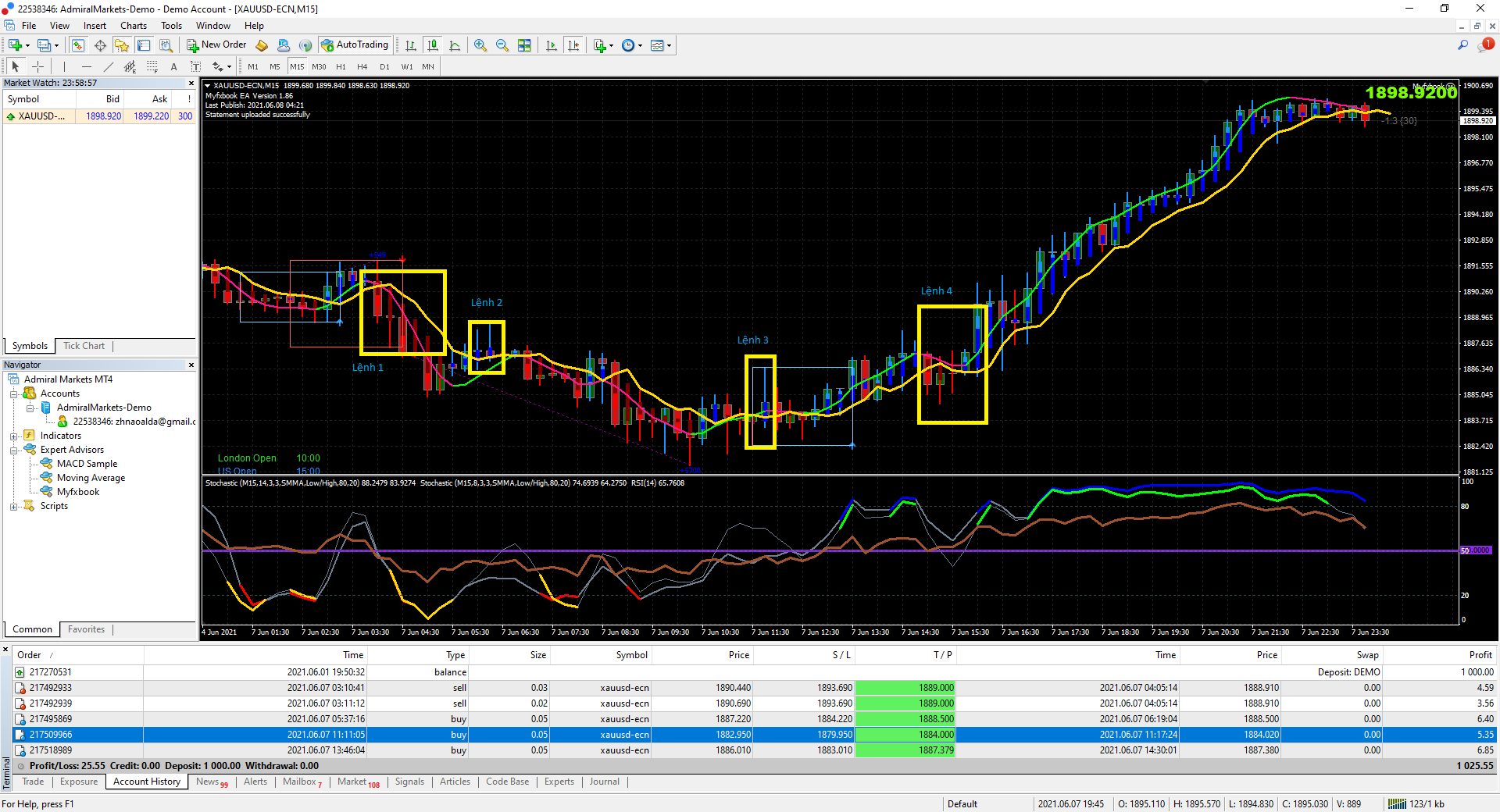This screenshot has width=1500, height=812.
Task: Collapse the Expert Advisors tree node
Action: (13, 450)
